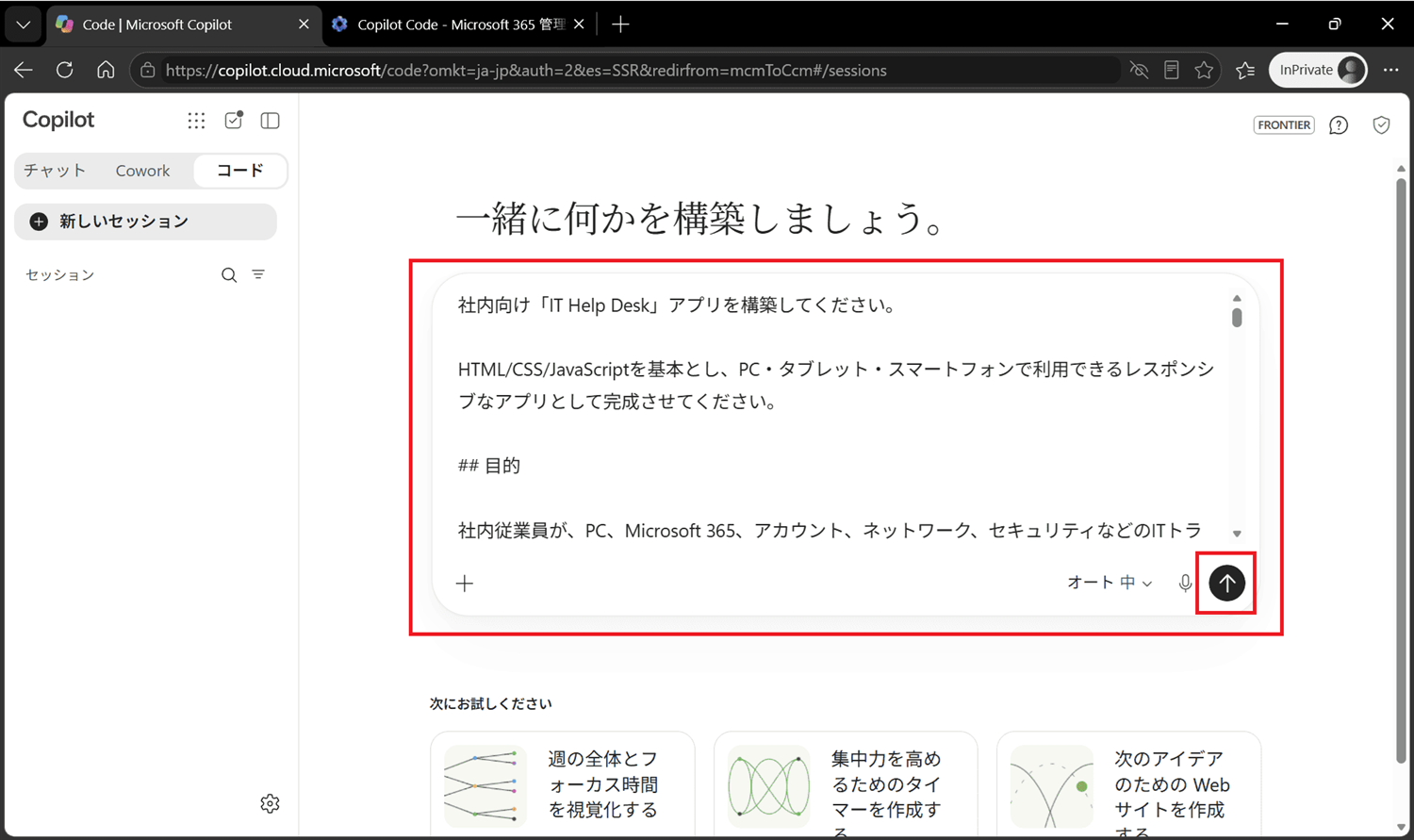Open the Copilot apps grid icon
This screenshot has height=840, width=1414.
click(196, 121)
